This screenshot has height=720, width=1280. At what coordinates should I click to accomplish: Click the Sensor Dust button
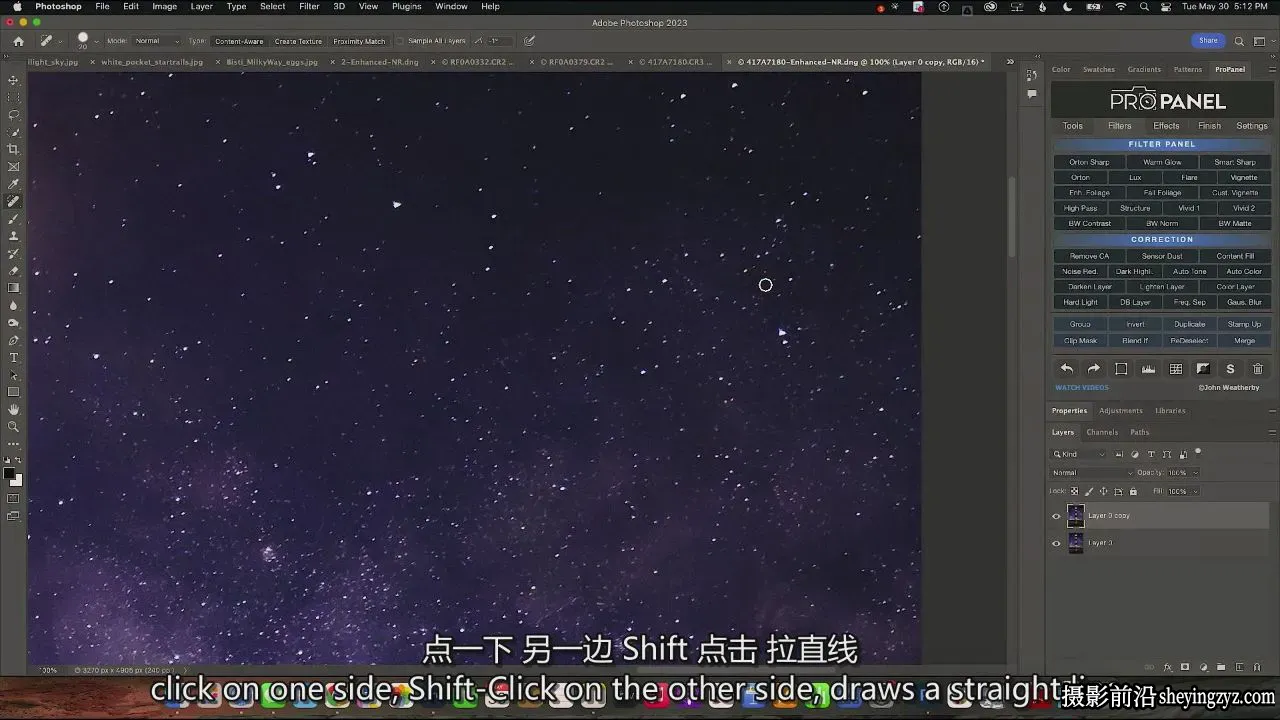(x=1162, y=256)
